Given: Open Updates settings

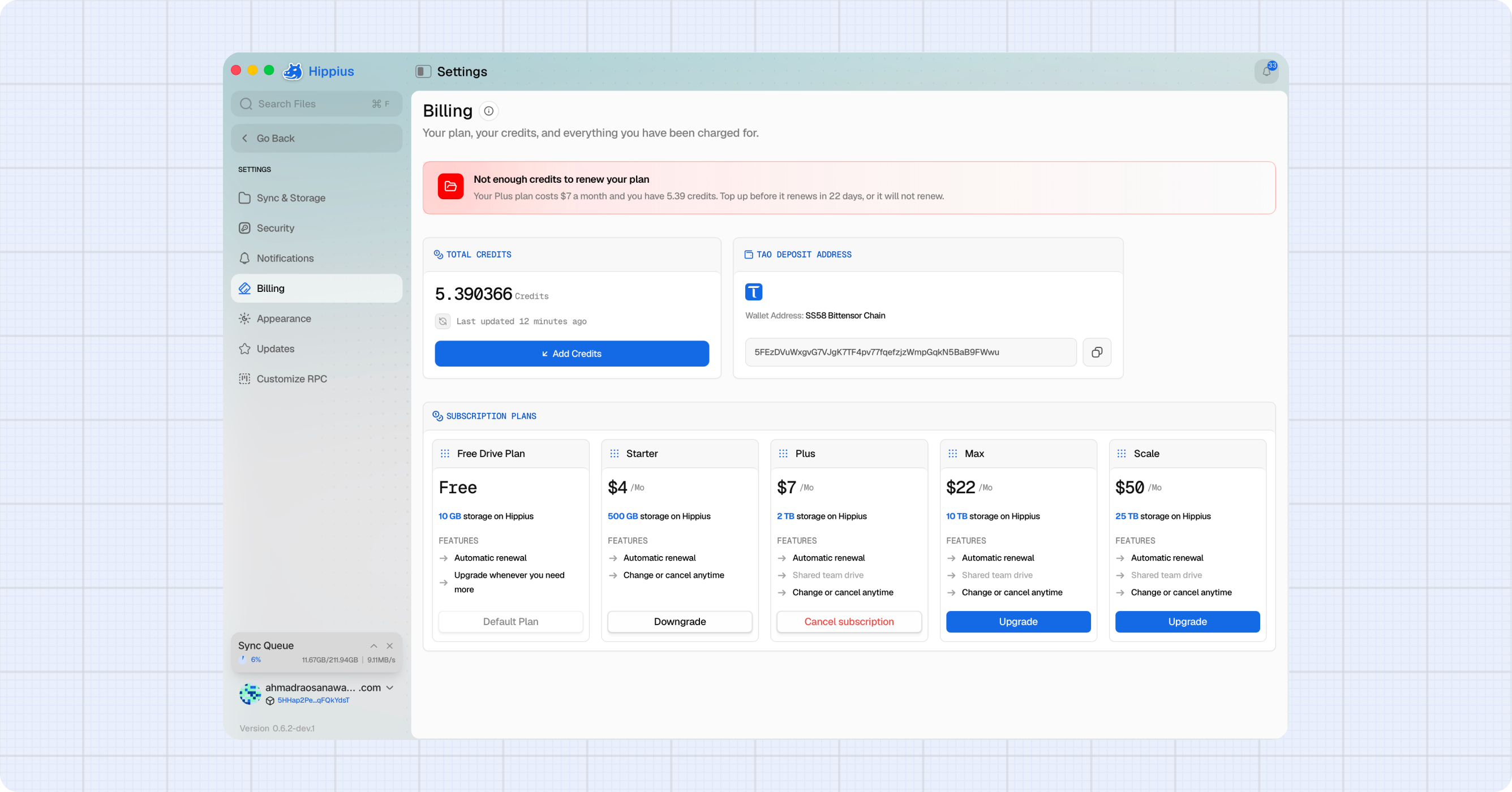Looking at the screenshot, I should [316, 349].
